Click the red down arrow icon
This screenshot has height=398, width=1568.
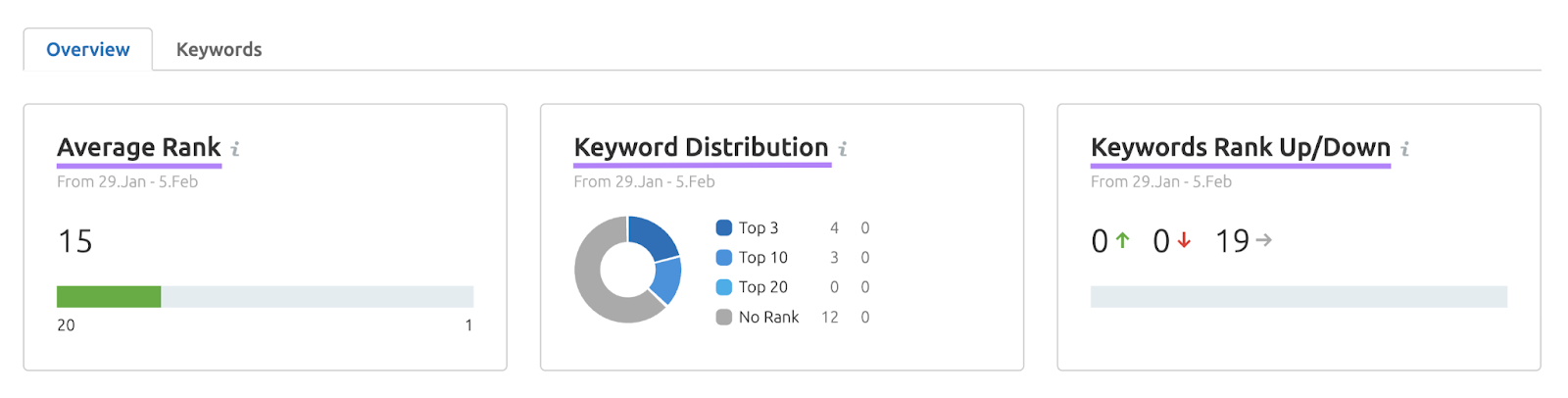pos(1184,240)
